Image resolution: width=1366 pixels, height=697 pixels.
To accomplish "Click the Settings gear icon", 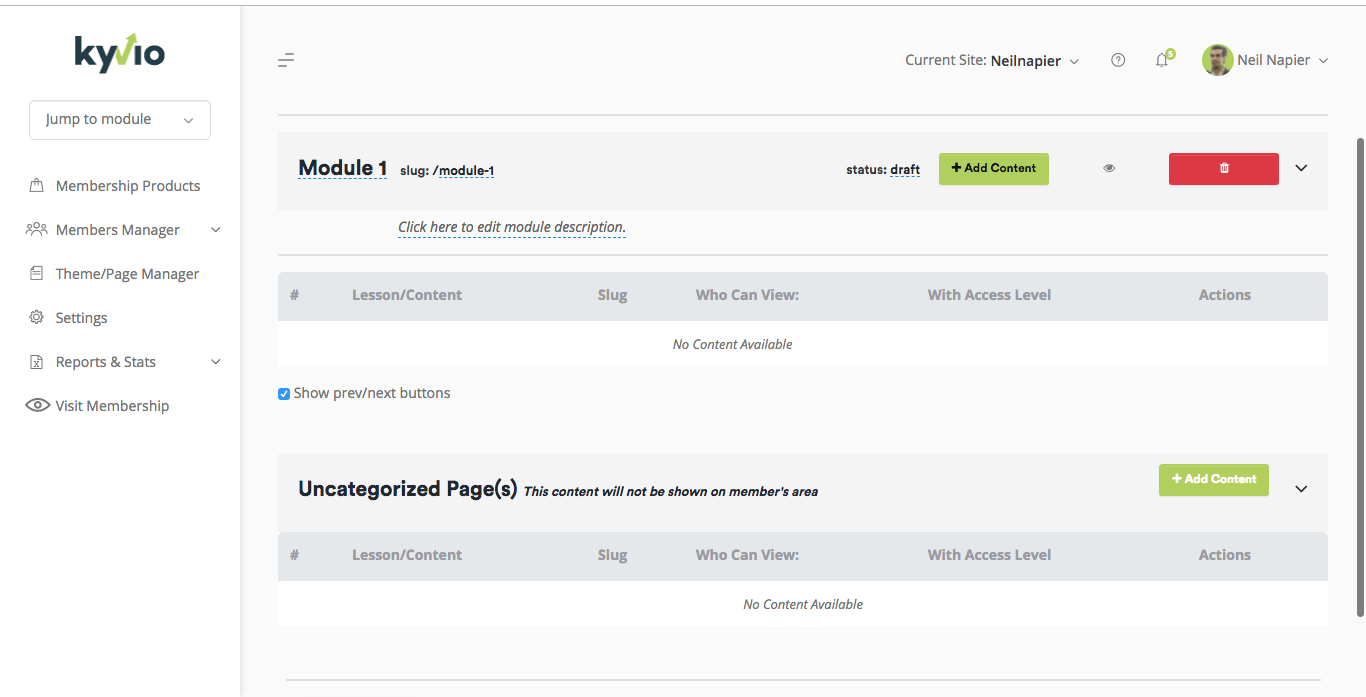I will [37, 317].
